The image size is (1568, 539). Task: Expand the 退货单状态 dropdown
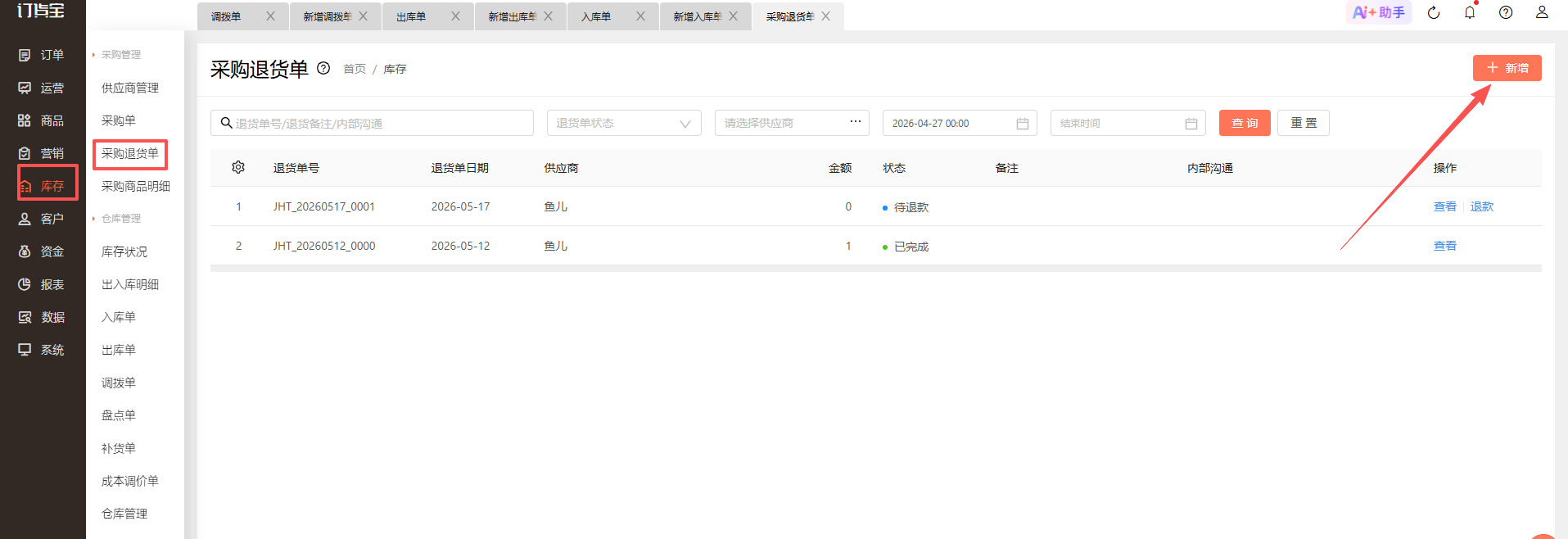(x=624, y=123)
